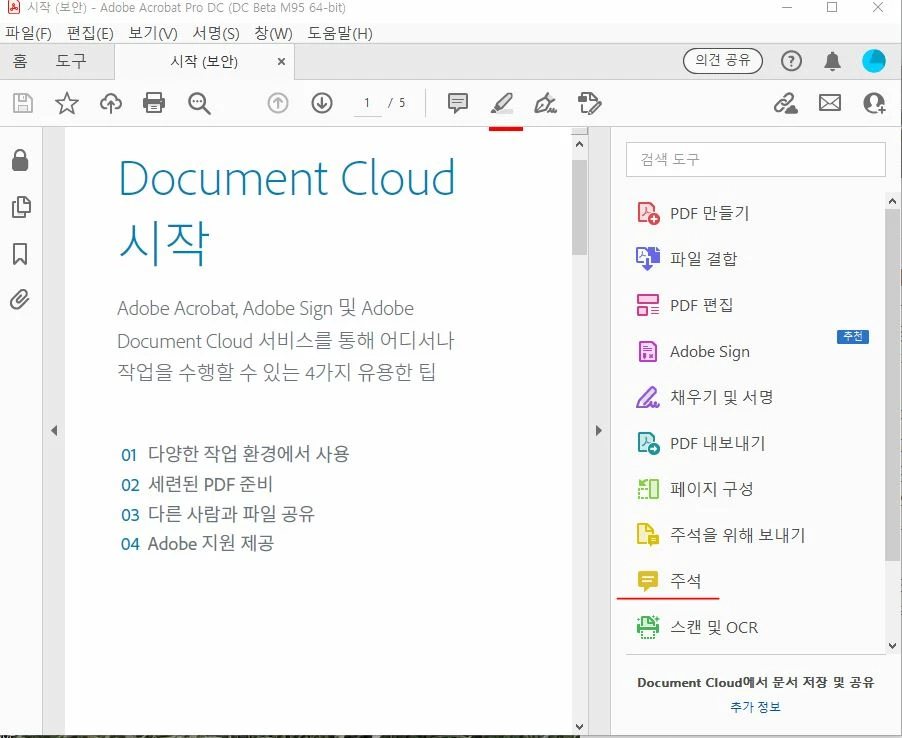Open the 파일(F) menu
This screenshot has height=738, width=902.
pyautogui.click(x=28, y=33)
